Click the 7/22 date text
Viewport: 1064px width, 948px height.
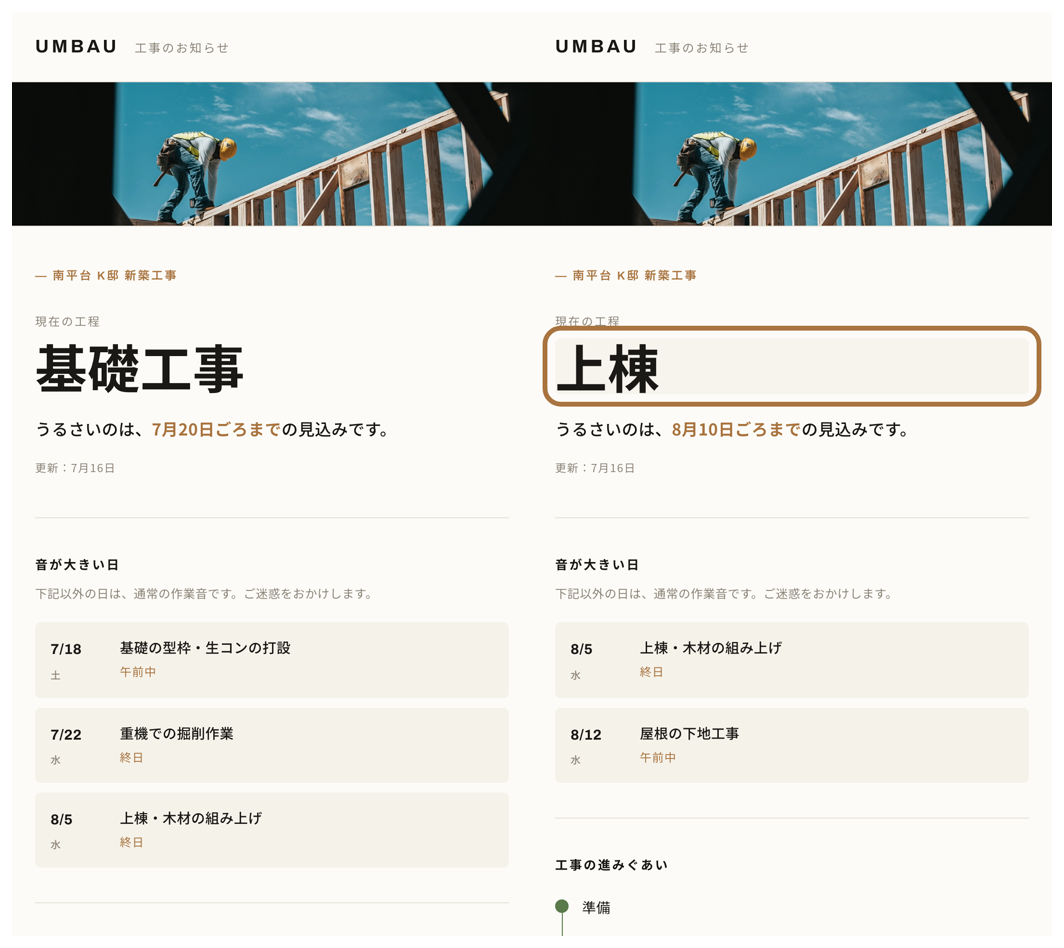tap(66, 735)
